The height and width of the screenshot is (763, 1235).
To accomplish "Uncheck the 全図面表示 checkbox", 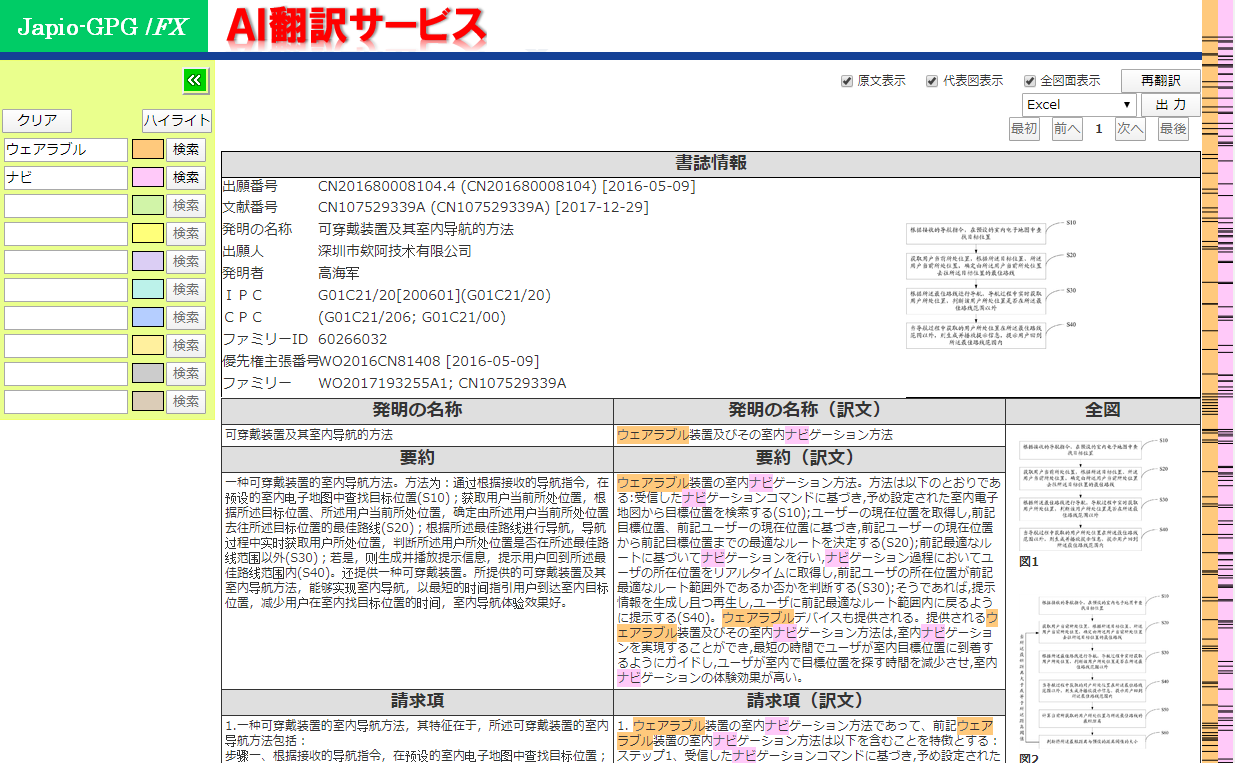I will point(1029,81).
